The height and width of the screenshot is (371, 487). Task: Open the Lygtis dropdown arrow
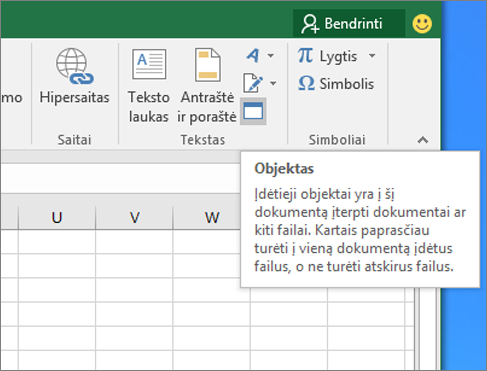[372, 56]
